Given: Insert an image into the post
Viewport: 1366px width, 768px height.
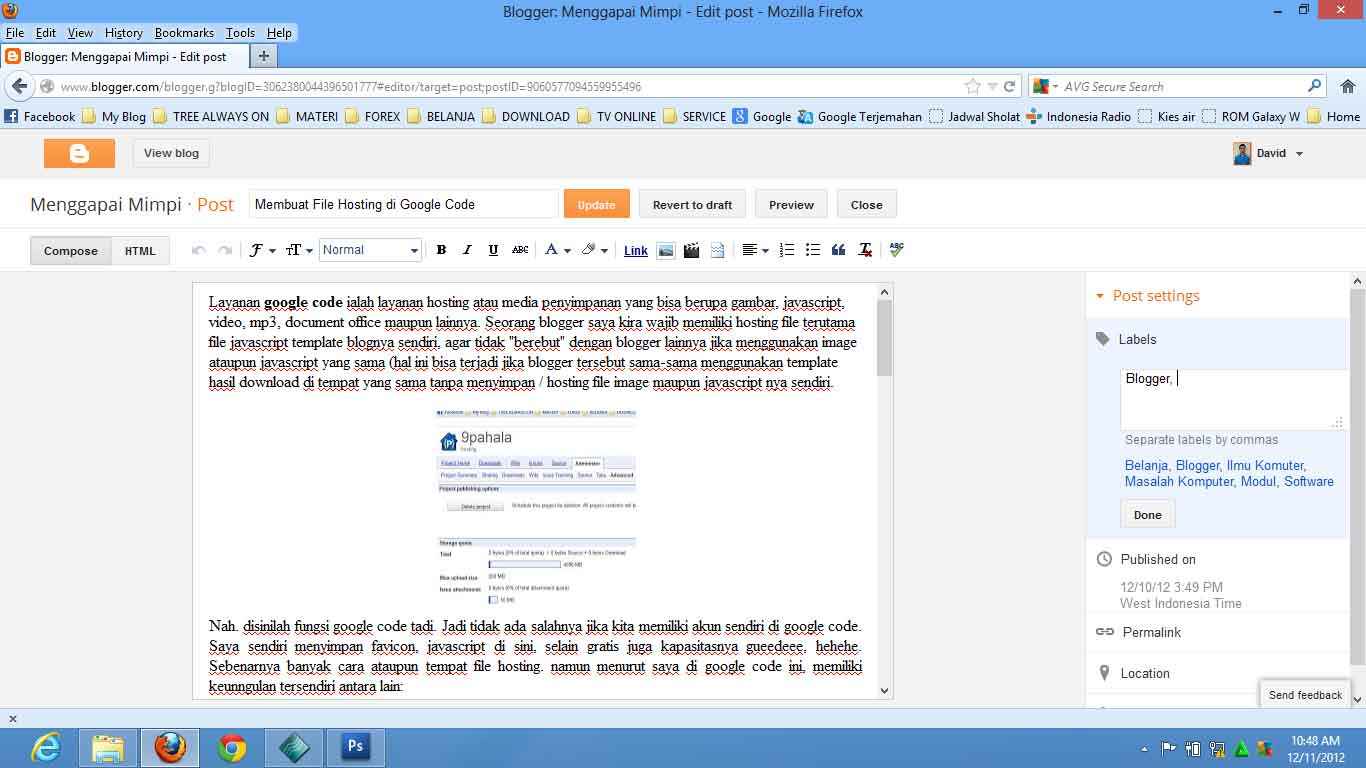Looking at the screenshot, I should 665,250.
